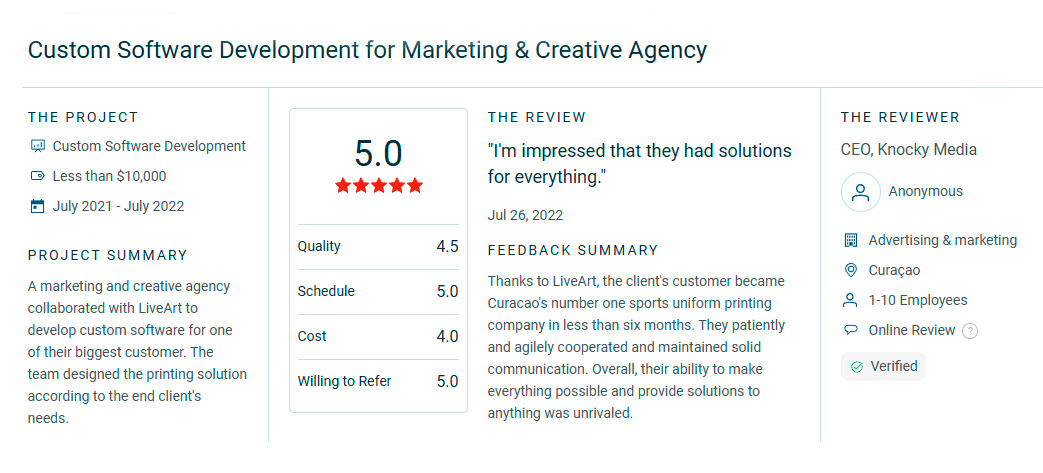
Task: Click the Custom Software Development presentation icon
Action: tap(37, 146)
